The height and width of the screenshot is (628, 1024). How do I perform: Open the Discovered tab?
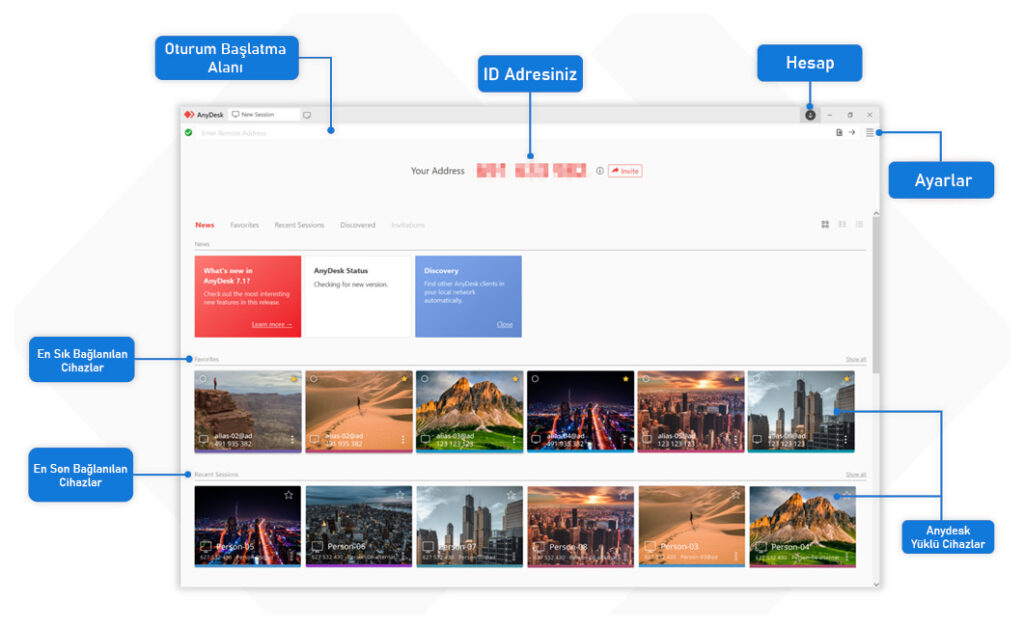357,225
